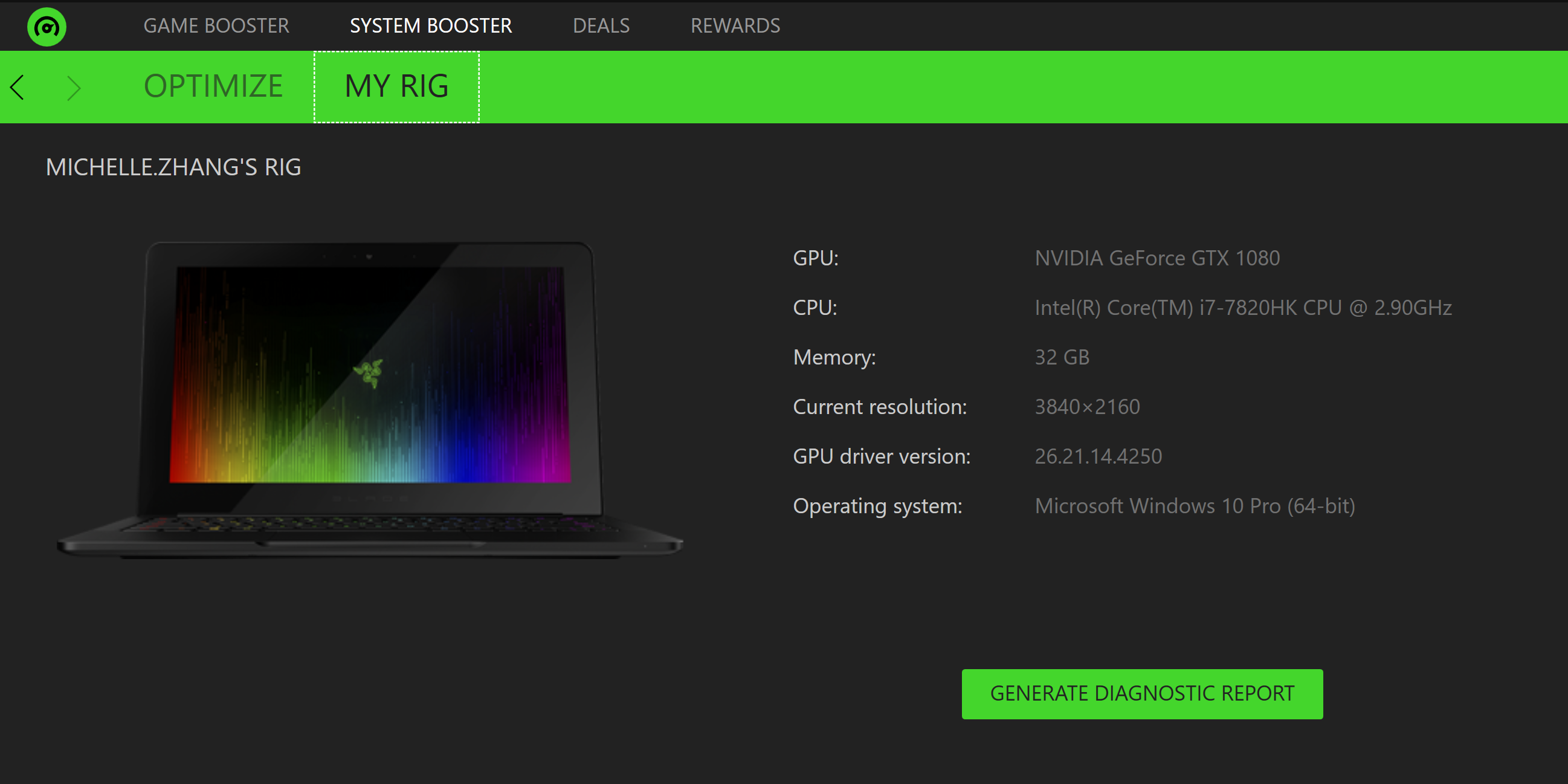Screen dimensions: 1568x784
Task: Click the CPU: label
Action: point(815,308)
